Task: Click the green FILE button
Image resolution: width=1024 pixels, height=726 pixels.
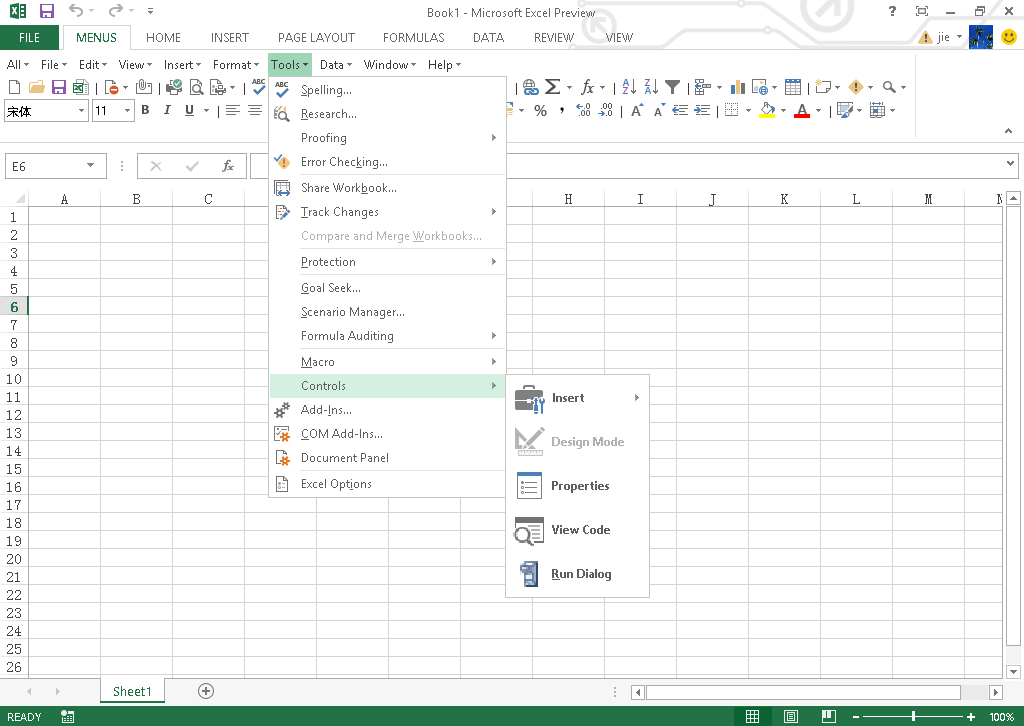Action: point(29,38)
